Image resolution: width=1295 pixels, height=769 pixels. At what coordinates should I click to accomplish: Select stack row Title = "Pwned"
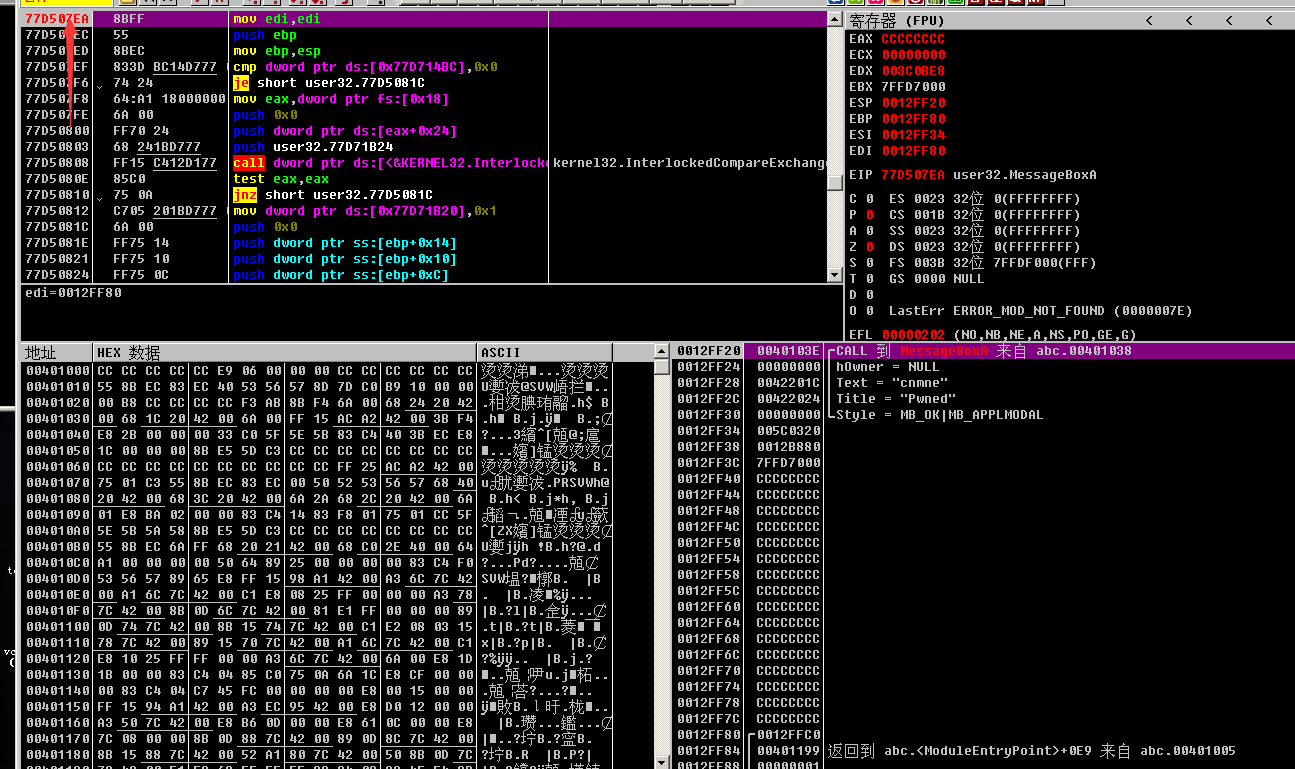coord(895,399)
